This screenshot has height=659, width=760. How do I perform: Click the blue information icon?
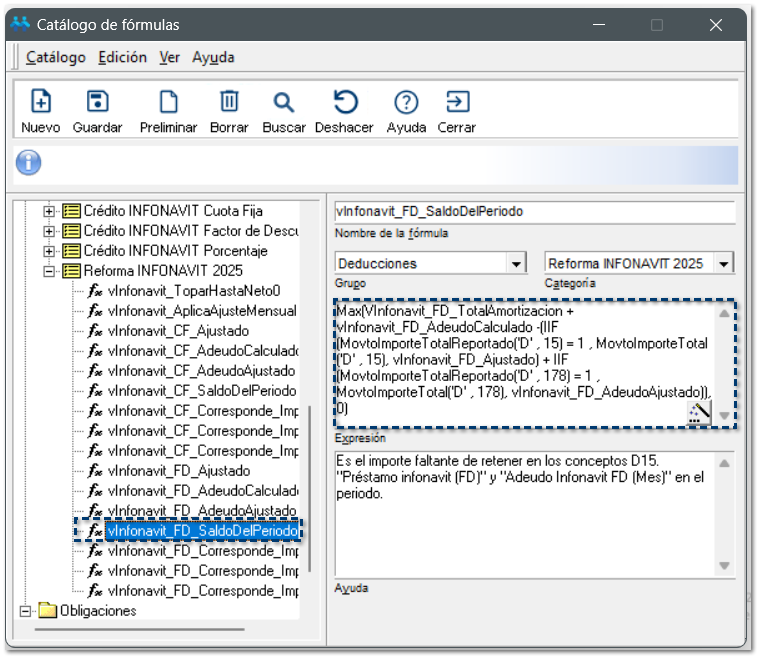tap(29, 162)
